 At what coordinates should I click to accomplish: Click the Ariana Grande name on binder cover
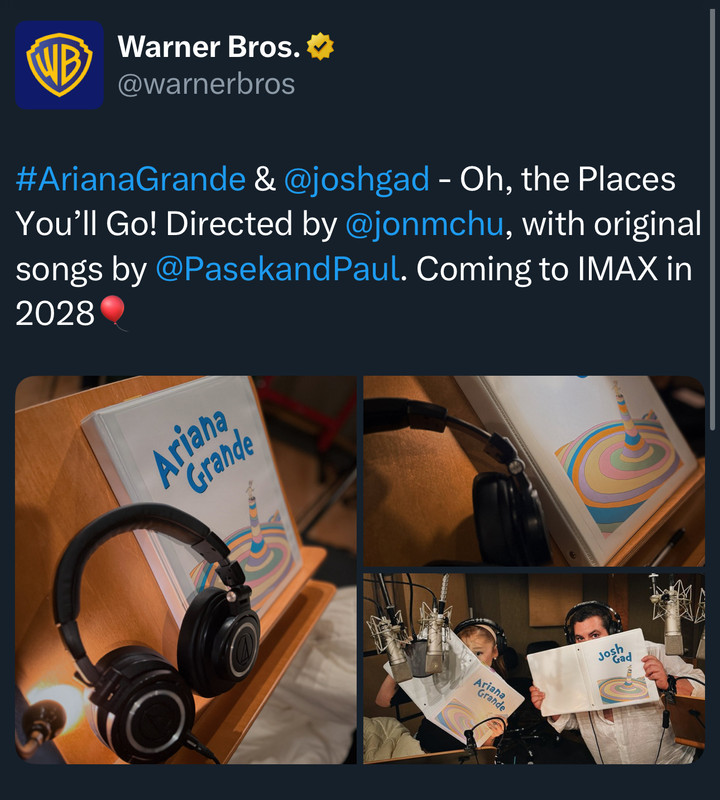coord(205,451)
